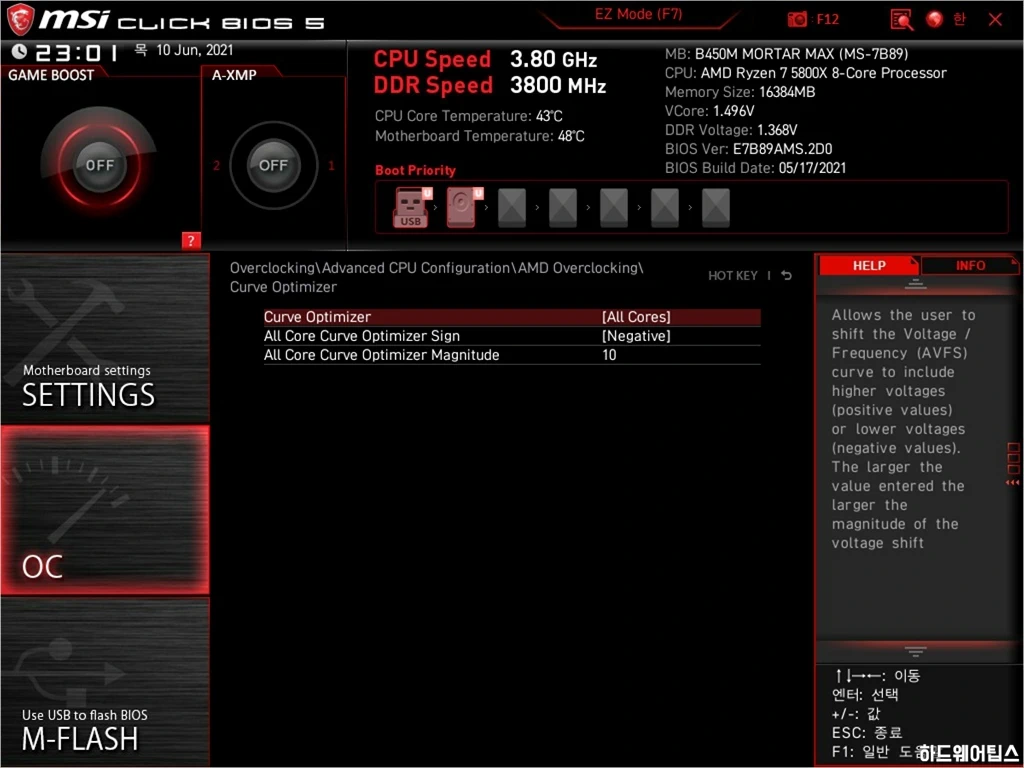Viewport: 1024px width, 768px height.
Task: Click the third empty boot priority slot
Action: coord(614,208)
